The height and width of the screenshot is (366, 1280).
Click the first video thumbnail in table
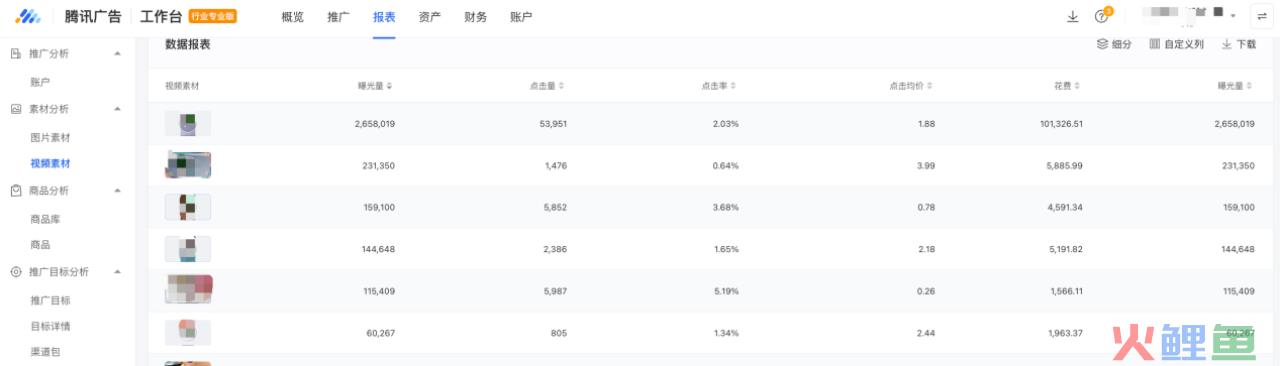tap(188, 124)
